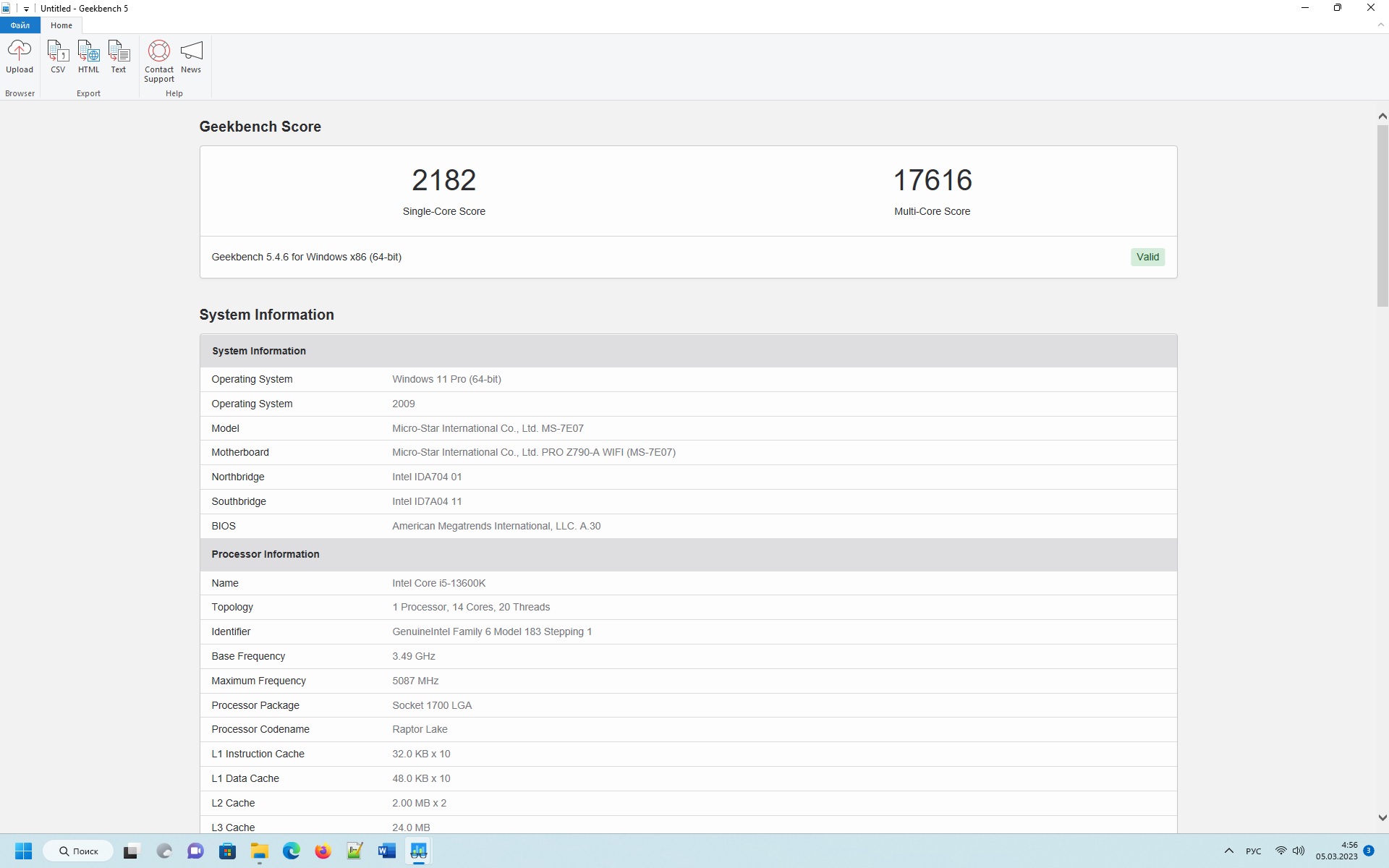Open the Файл menu tab
This screenshot has height=868, width=1389.
pos(20,25)
